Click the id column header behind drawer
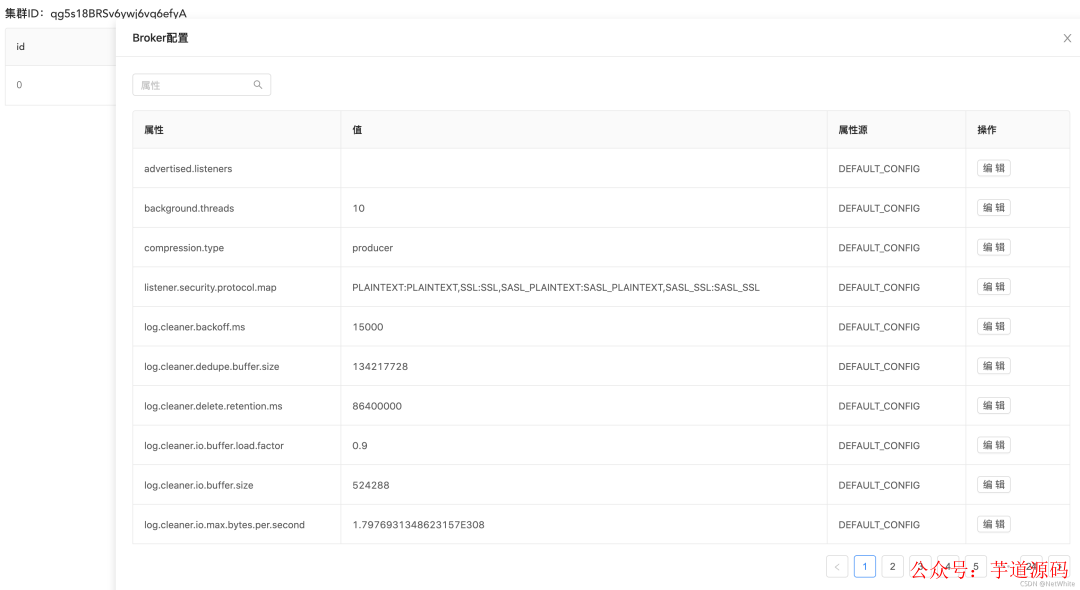1080x590 pixels. point(21,47)
